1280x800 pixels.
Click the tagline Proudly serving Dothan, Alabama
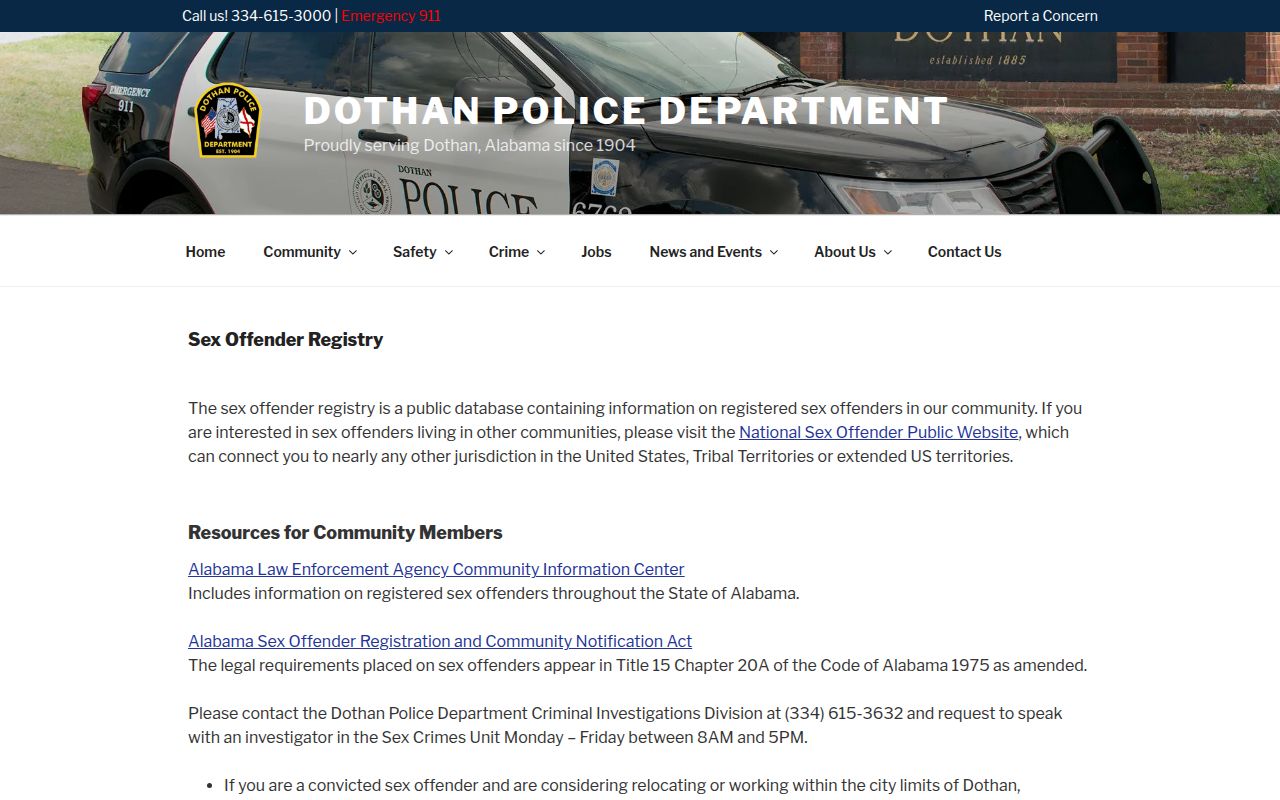pyautogui.click(x=469, y=145)
